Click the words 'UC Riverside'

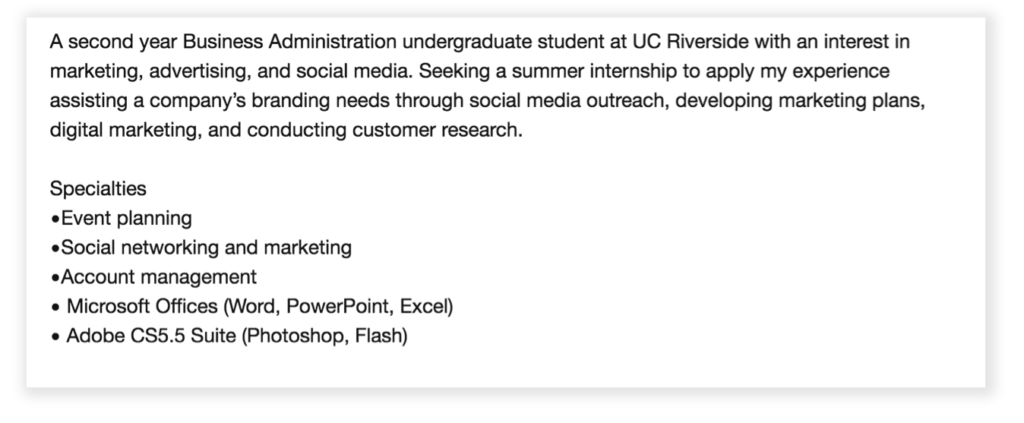[690, 42]
